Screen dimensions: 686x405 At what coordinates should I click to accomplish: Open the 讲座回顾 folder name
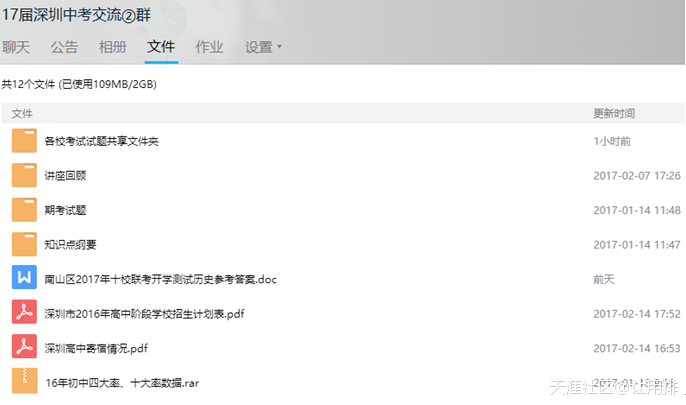click(x=65, y=176)
